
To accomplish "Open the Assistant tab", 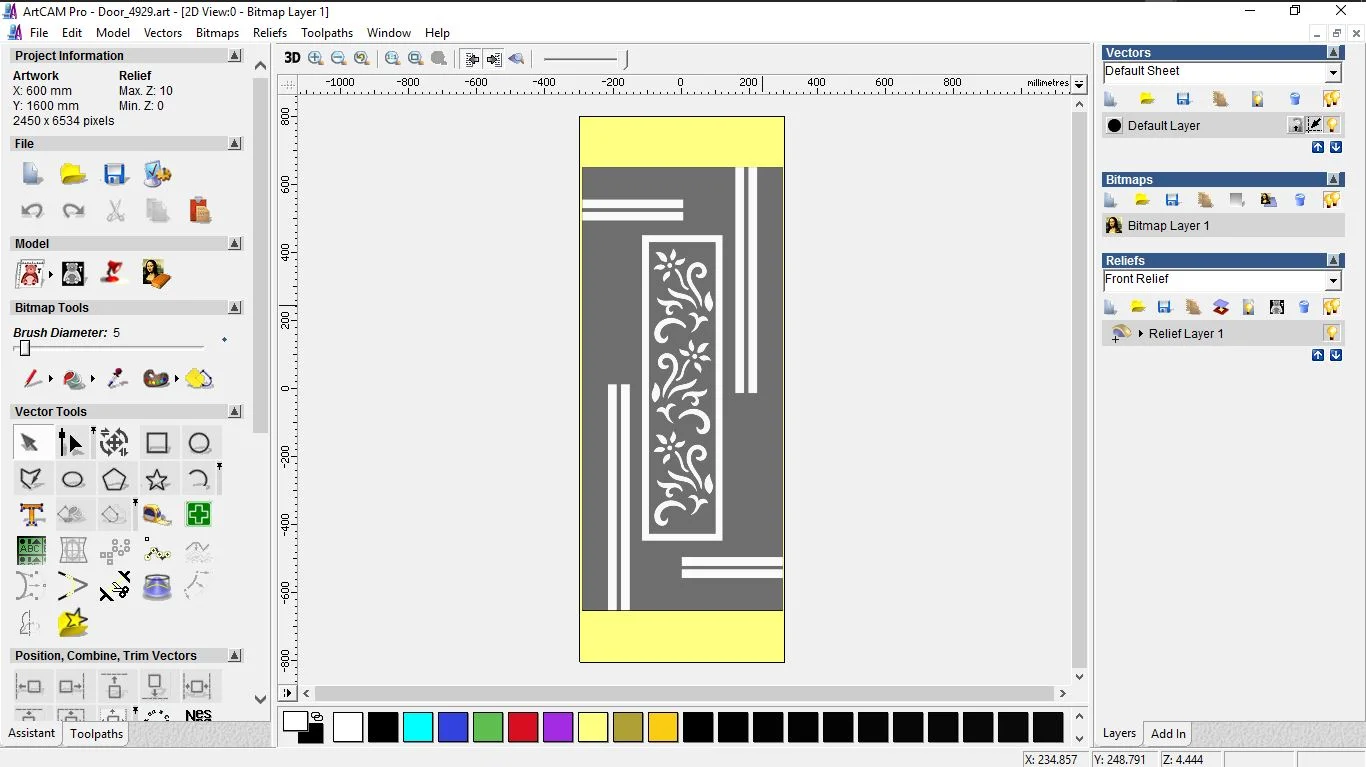I will (32, 733).
